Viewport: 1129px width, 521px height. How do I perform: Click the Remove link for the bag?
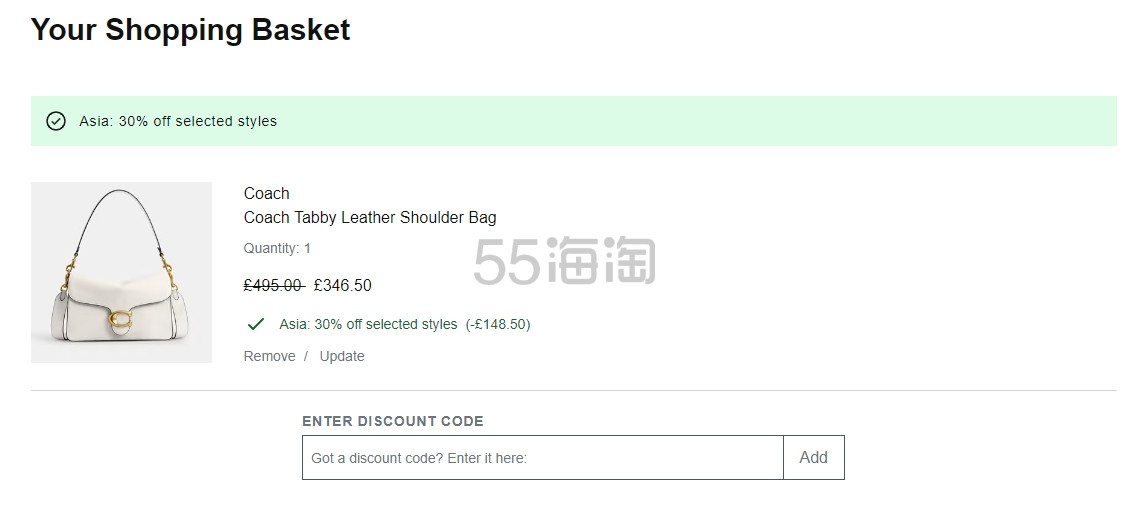(269, 356)
